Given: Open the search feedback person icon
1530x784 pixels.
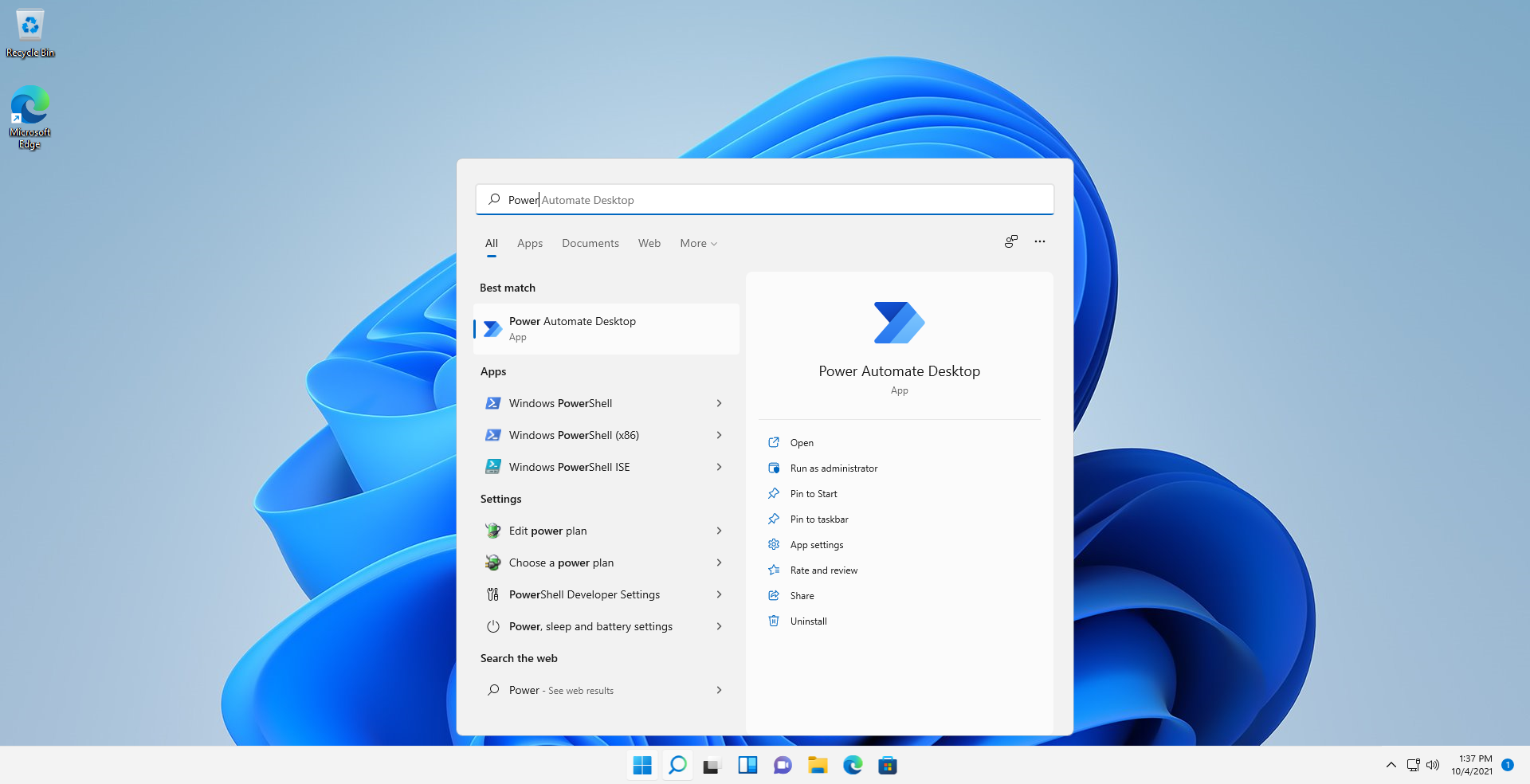Looking at the screenshot, I should [x=1010, y=241].
